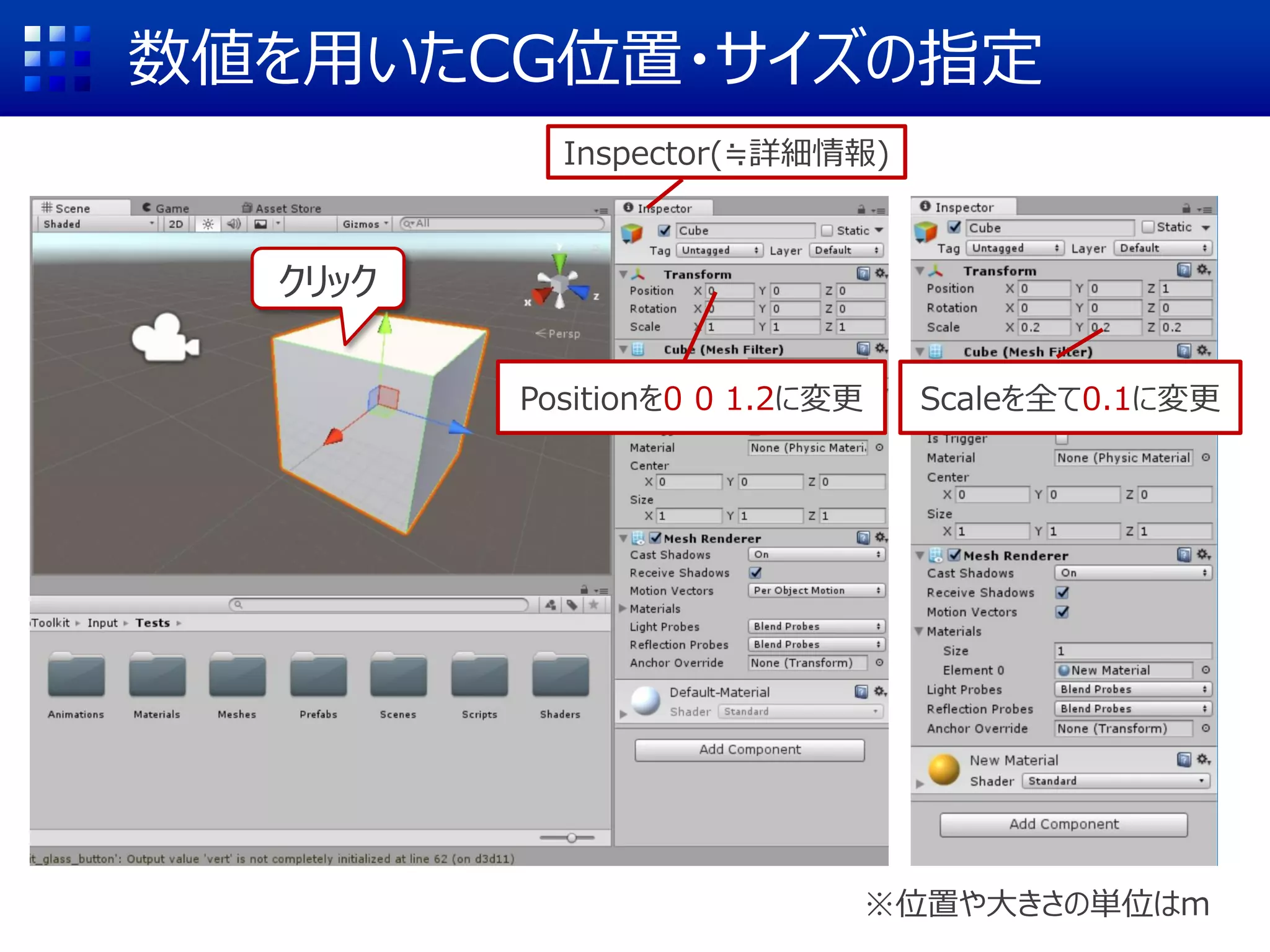The width and height of the screenshot is (1270, 952).
Task: Open Transform help icon in left Inspector
Action: (x=863, y=273)
